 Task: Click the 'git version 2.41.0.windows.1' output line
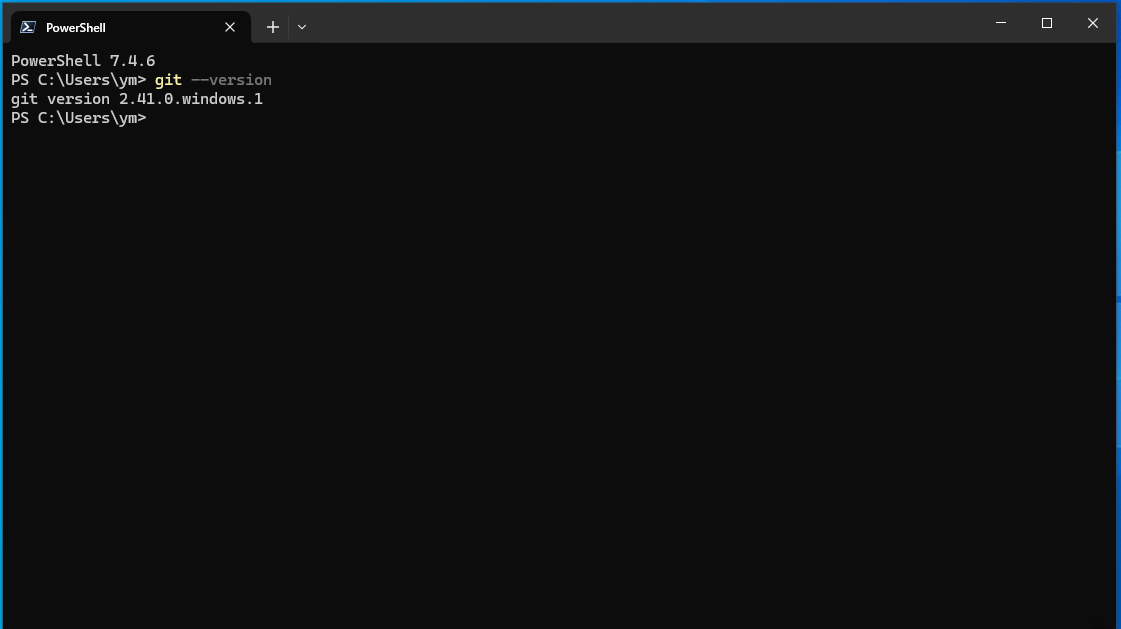click(x=137, y=99)
